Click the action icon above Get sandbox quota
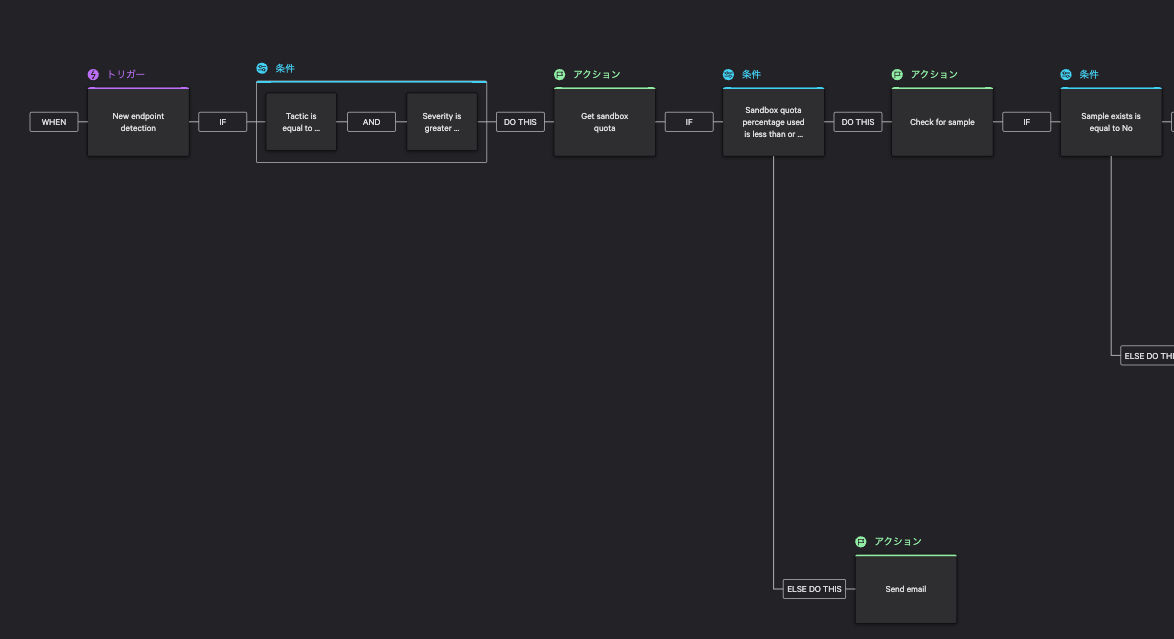Viewport: 1174px width, 639px height. pos(560,75)
